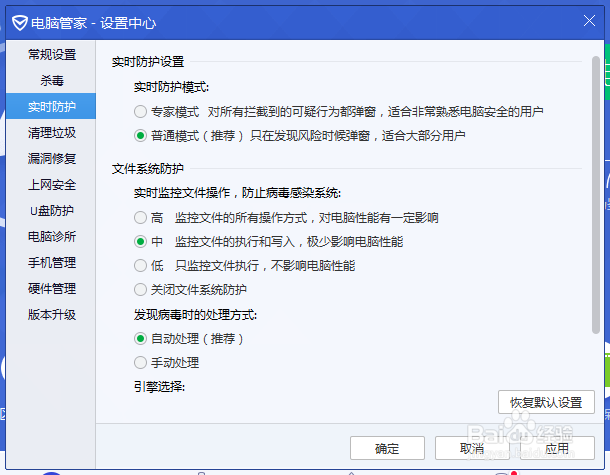Click the 发现病毒时的处理方式: label
The image size is (610, 475).
pyautogui.click(x=195, y=314)
